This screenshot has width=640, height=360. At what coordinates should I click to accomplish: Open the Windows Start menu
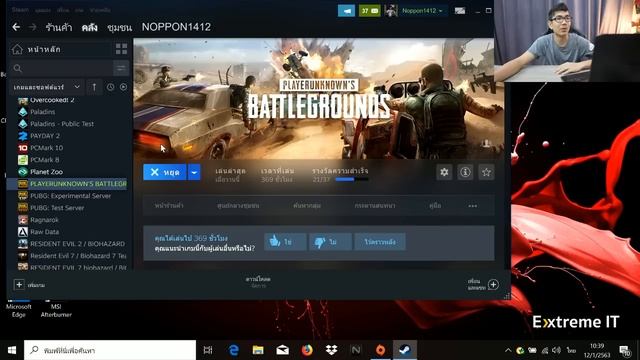12,350
